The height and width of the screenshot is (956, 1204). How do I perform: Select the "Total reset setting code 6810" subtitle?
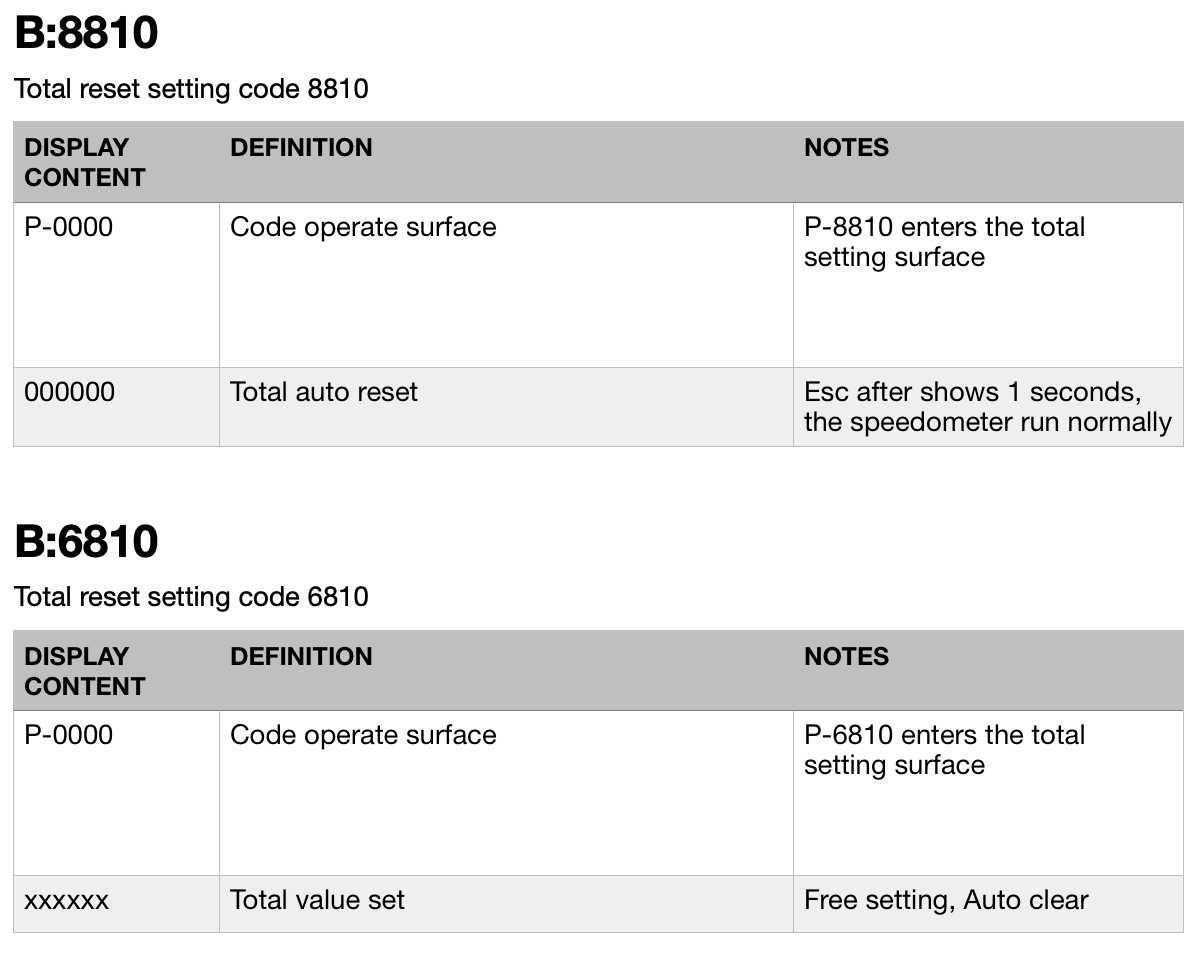coord(191,597)
